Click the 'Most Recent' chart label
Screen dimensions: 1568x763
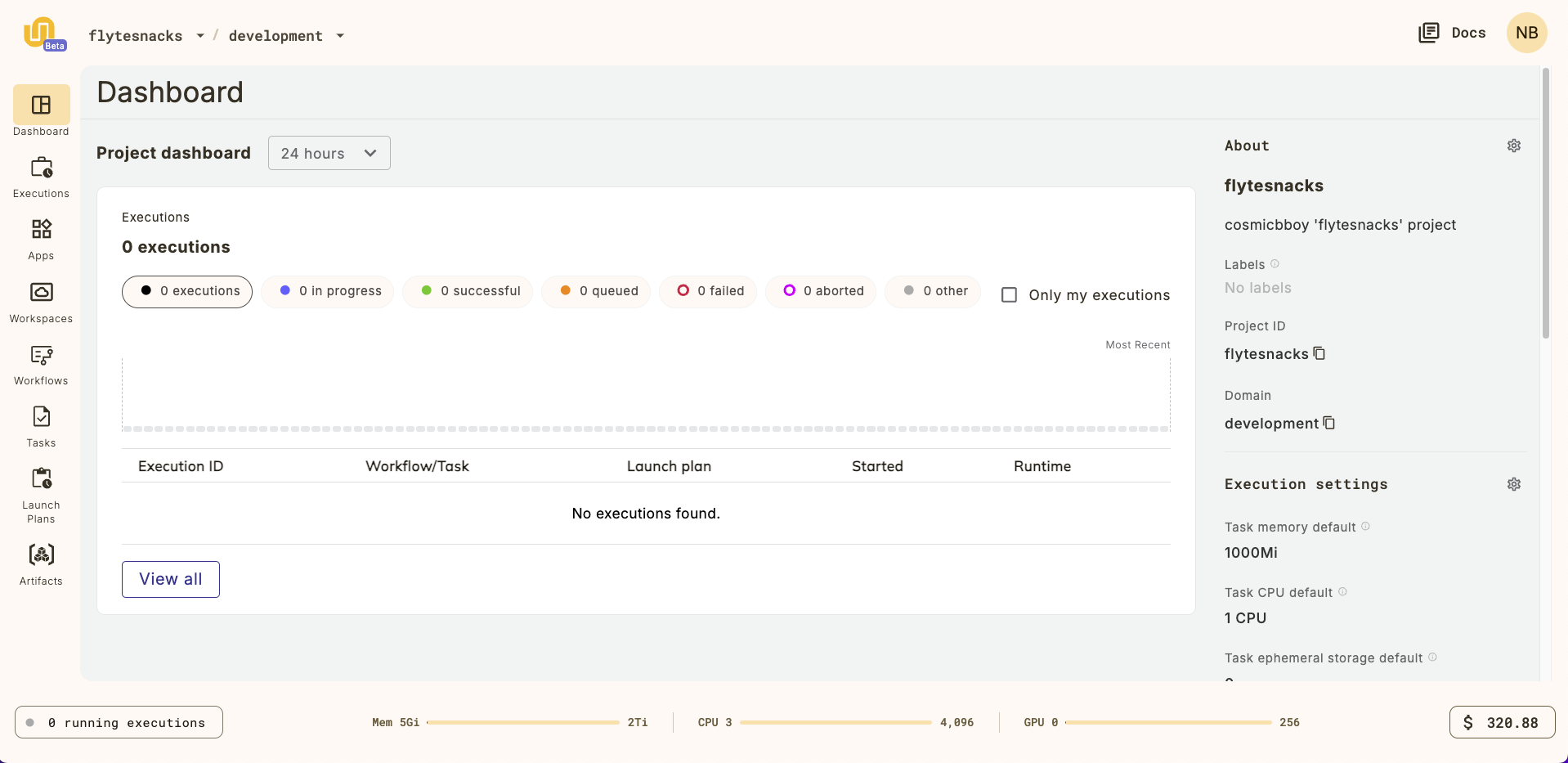(1138, 345)
